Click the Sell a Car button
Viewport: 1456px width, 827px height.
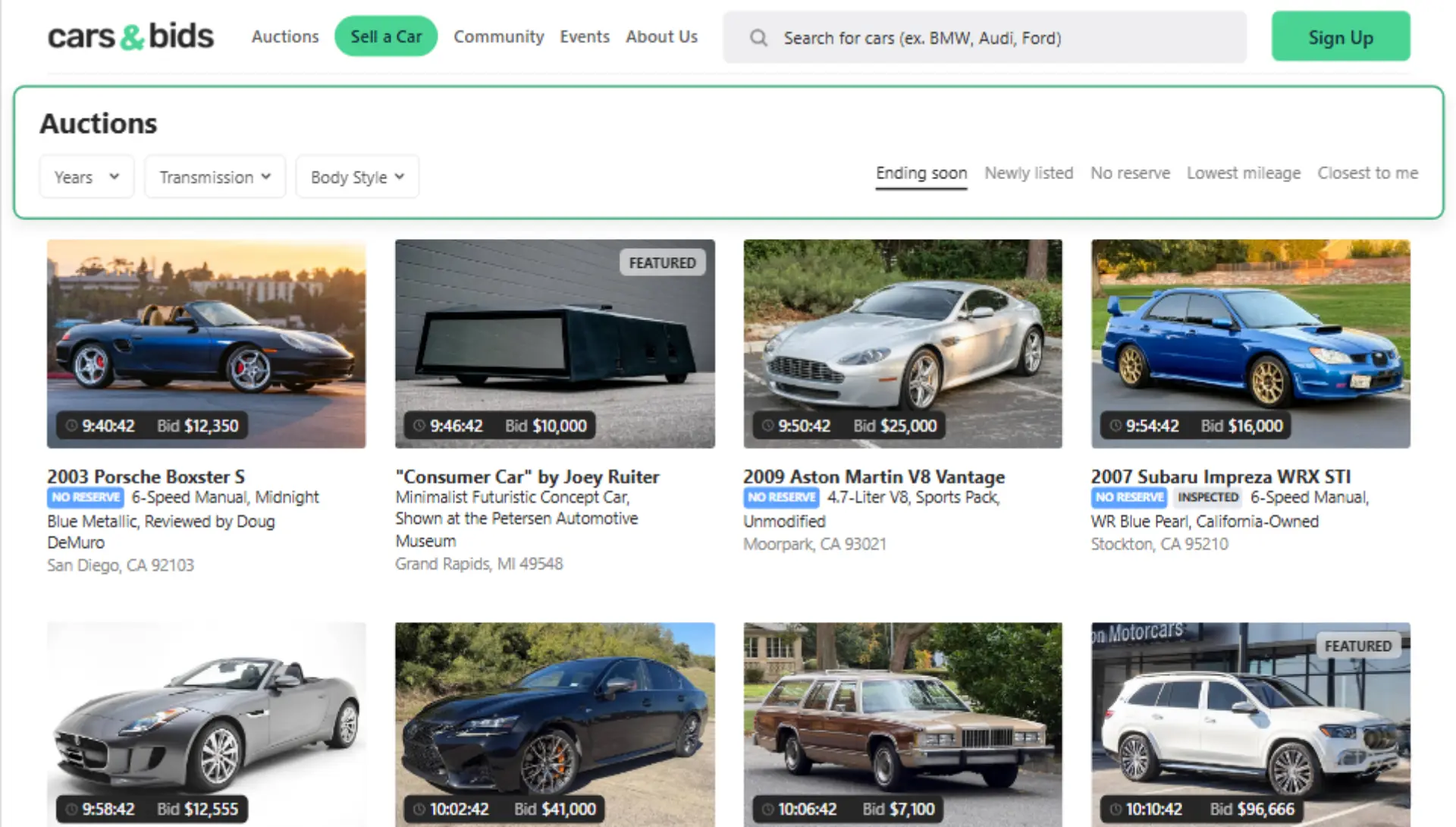(386, 36)
